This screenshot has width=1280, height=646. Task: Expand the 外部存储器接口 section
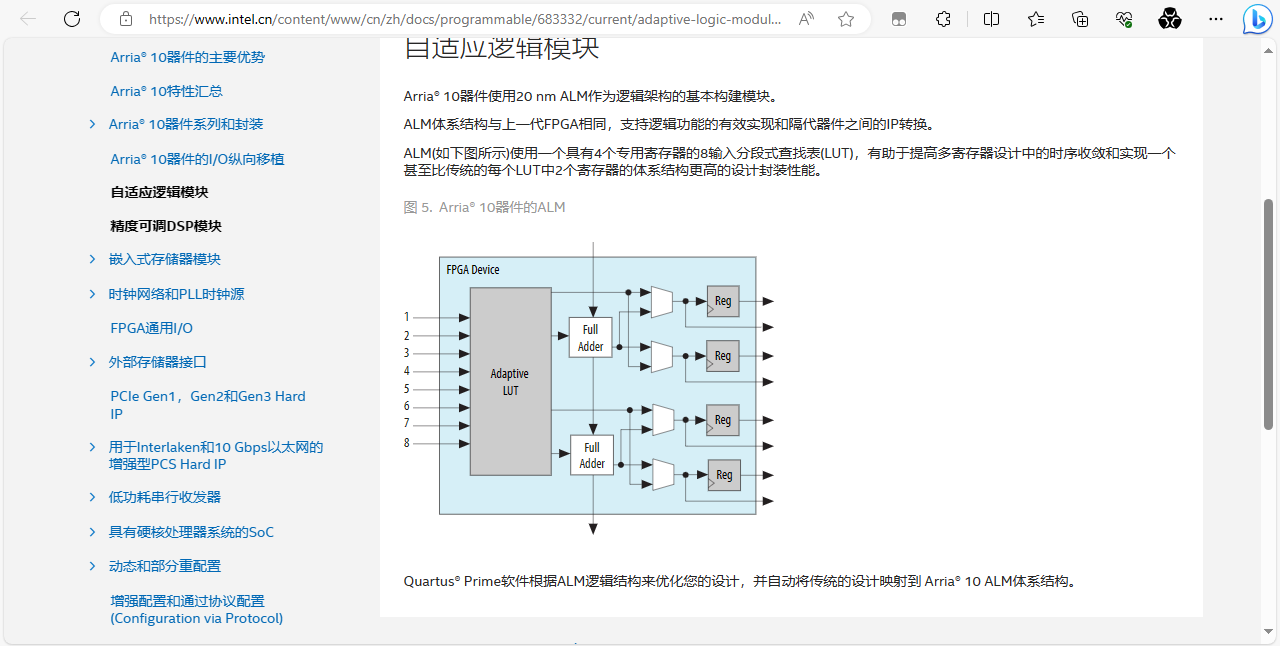coord(91,362)
